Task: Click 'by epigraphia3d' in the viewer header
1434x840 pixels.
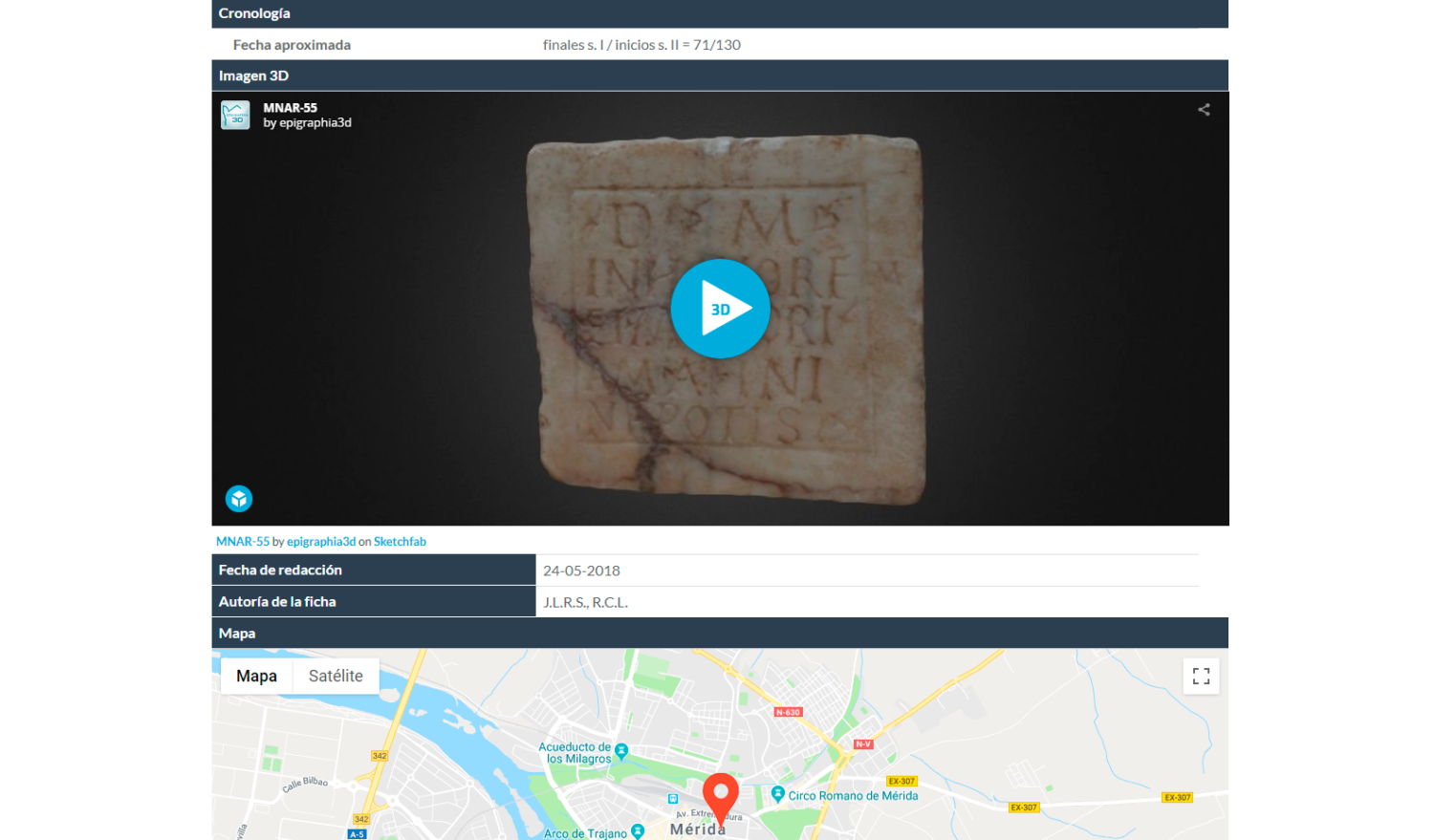Action: [308, 123]
